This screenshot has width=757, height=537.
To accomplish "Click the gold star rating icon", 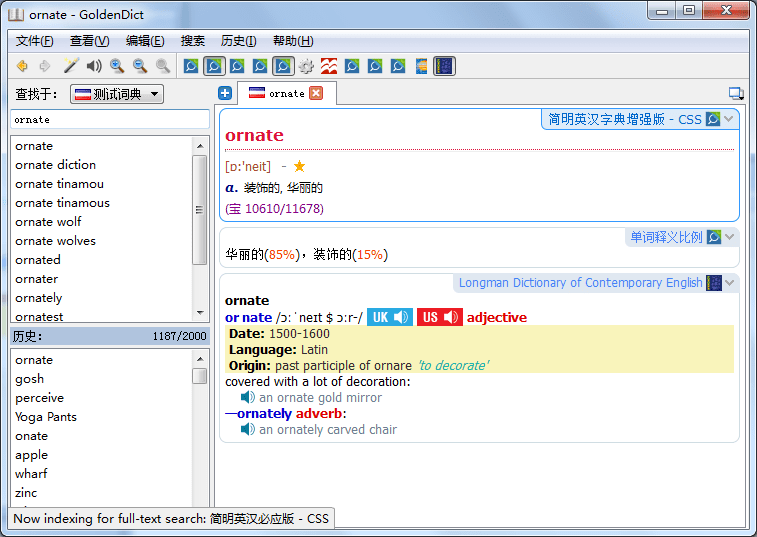I will point(299,167).
